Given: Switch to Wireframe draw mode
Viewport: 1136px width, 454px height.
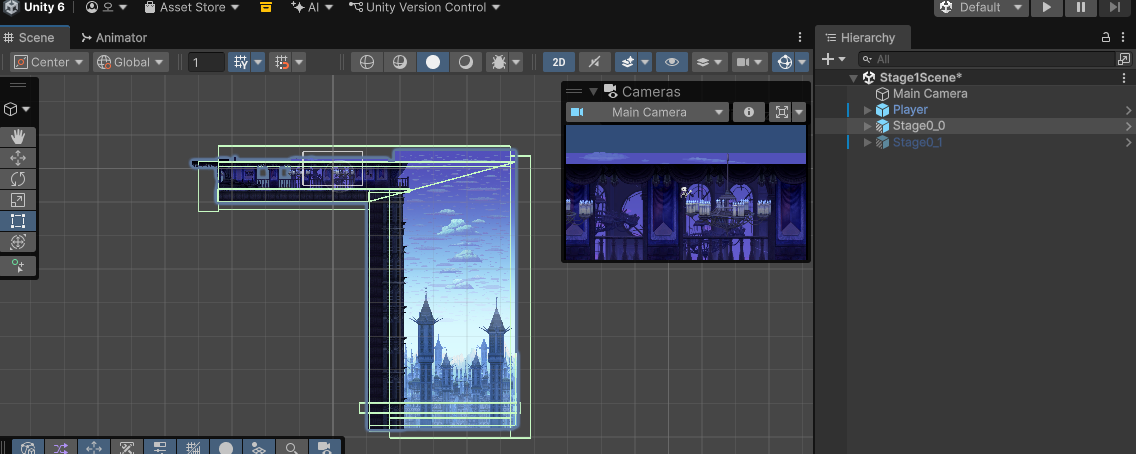Looking at the screenshot, I should (x=367, y=62).
